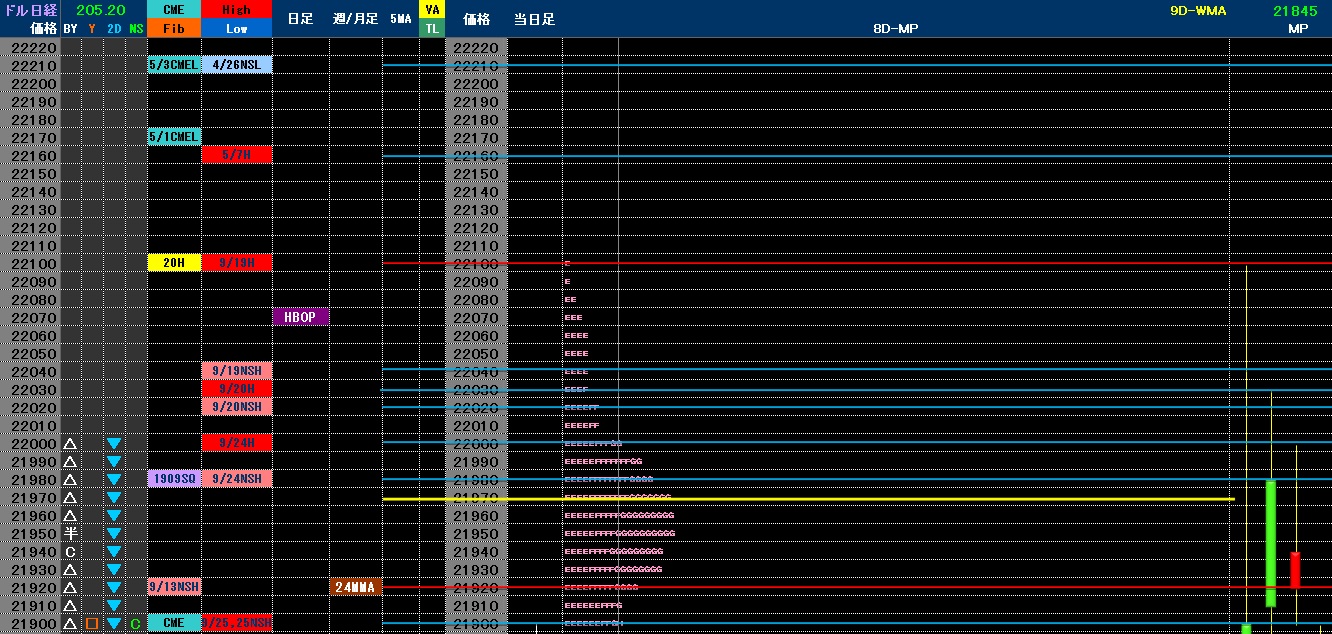Click the 4/26NSL label cell
Viewport: 1332px width, 634px height.
click(x=236, y=65)
